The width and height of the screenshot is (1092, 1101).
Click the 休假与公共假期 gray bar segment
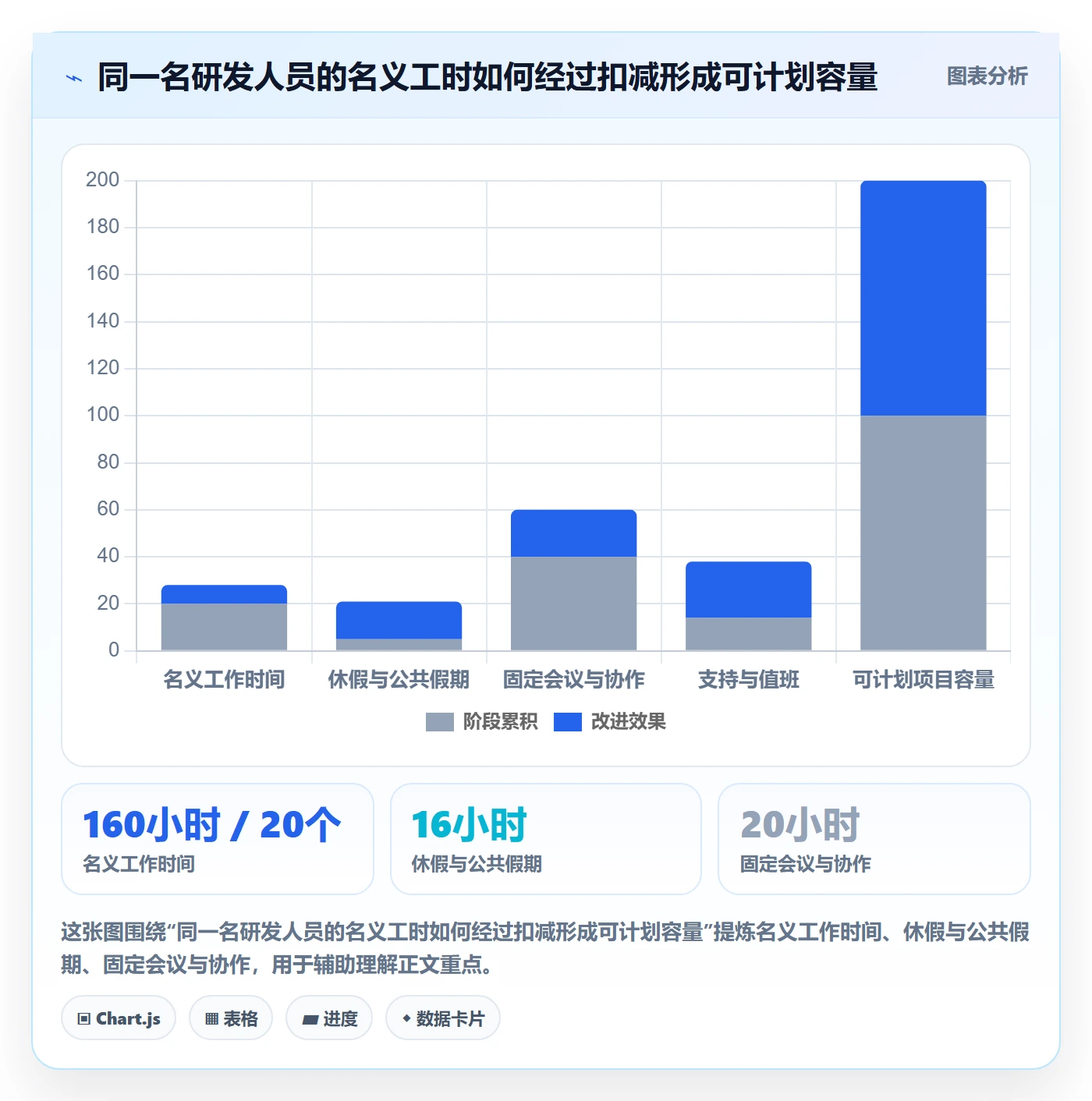[x=399, y=645]
